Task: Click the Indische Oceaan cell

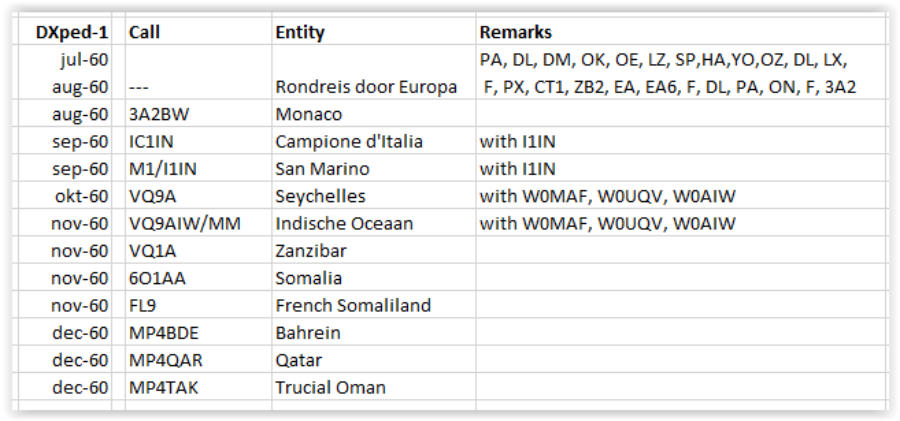Action: pyautogui.click(x=336, y=224)
